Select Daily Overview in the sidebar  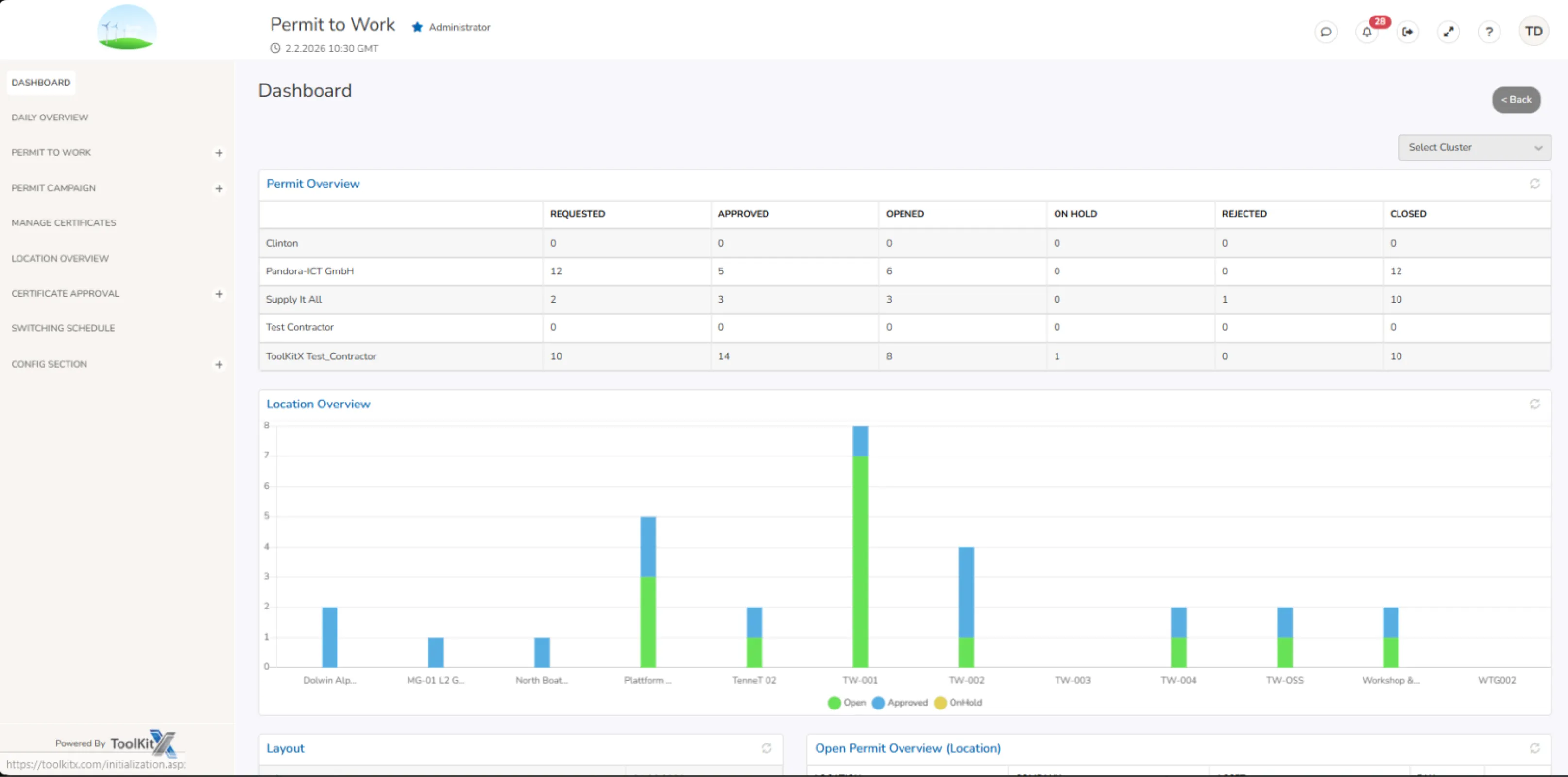coord(50,118)
